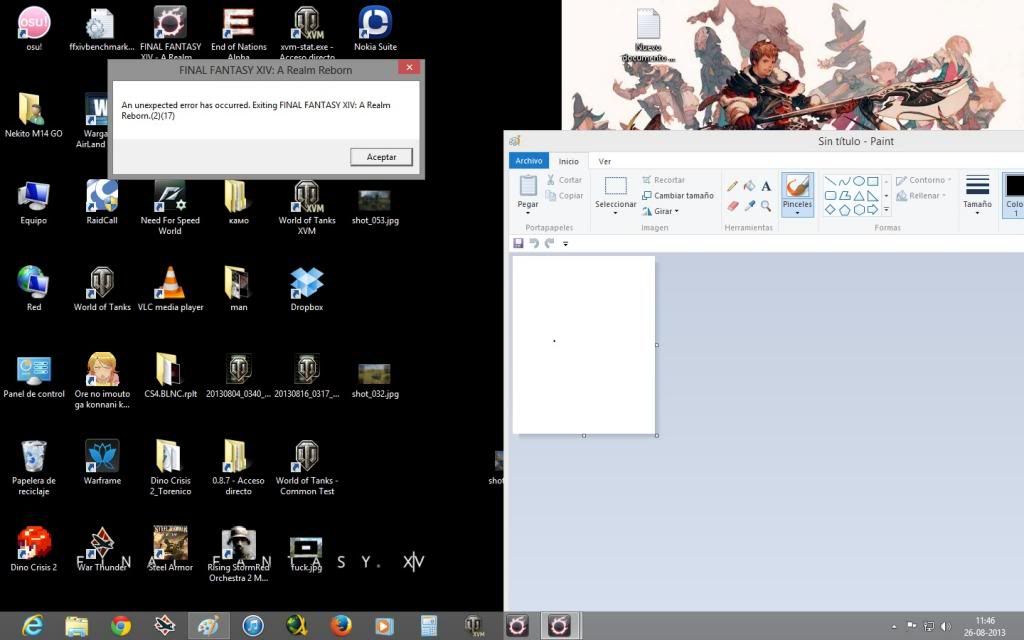Expand the Seleccionar dropdown
1024x640 pixels.
615,213
